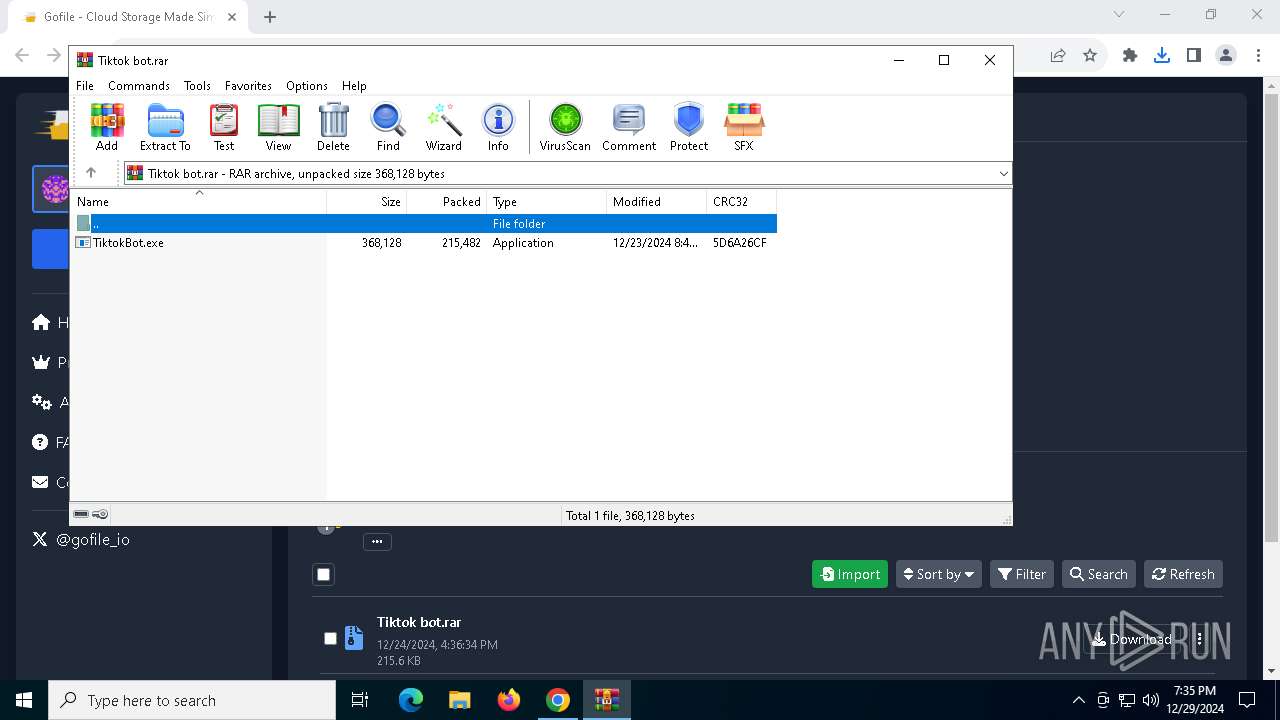Run the Test archive tool
The width and height of the screenshot is (1280, 720).
click(224, 127)
